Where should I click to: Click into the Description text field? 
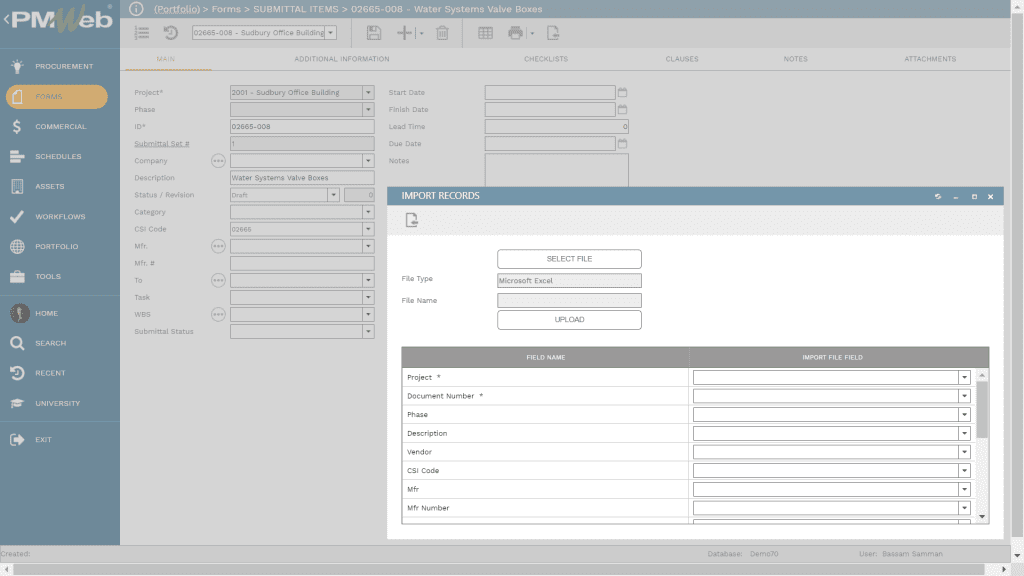pos(302,178)
